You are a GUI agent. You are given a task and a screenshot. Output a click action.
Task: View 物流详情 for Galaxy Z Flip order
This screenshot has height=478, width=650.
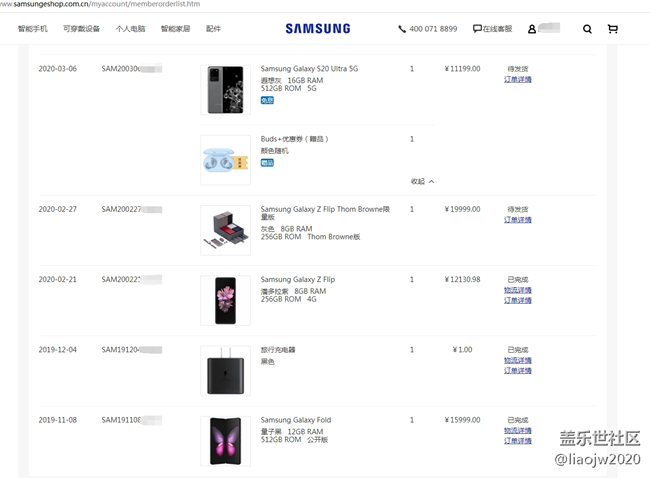518,290
